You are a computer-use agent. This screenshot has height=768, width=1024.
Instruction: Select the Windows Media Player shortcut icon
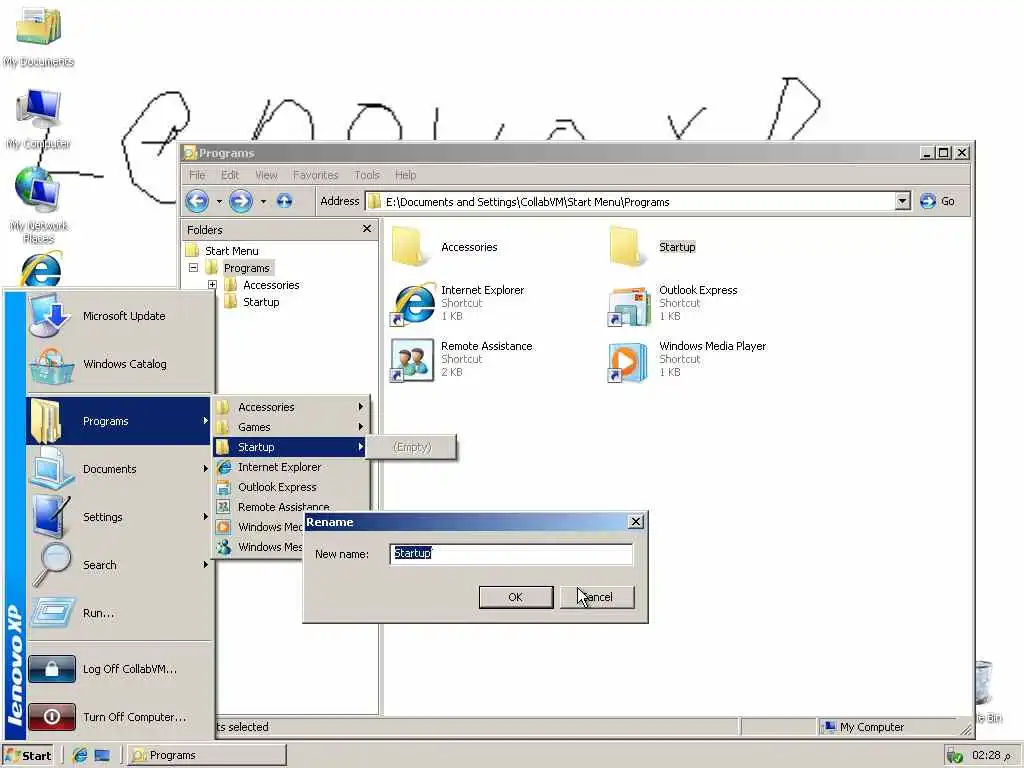628,361
